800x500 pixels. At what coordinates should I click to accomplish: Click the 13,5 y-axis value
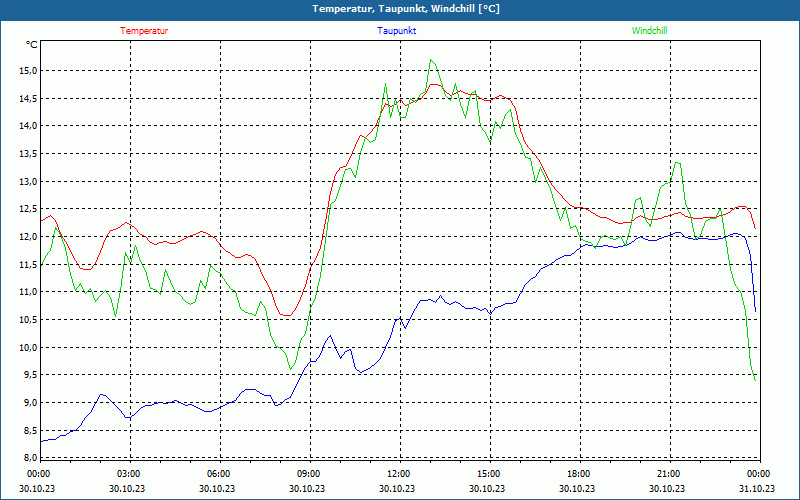tap(28, 154)
